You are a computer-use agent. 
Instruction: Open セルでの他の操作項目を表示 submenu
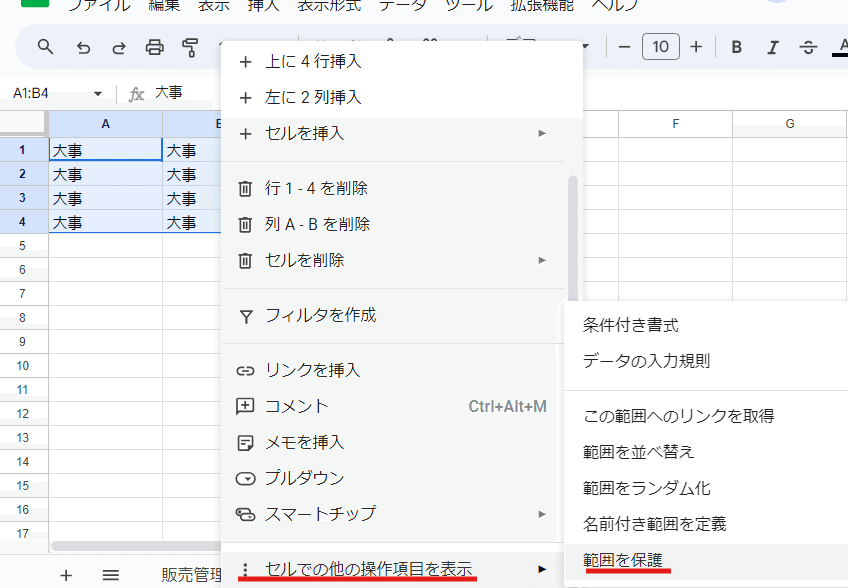click(392, 569)
